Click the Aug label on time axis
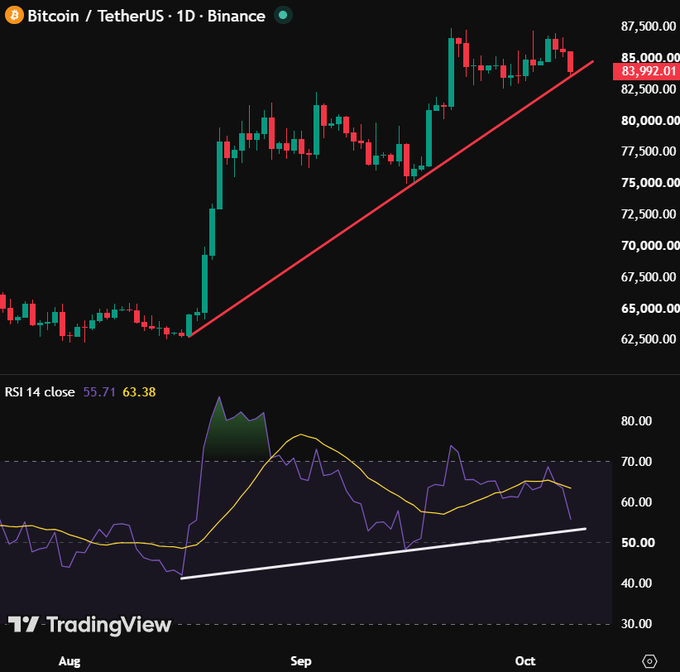Image resolution: width=680 pixels, height=672 pixels. tap(69, 661)
